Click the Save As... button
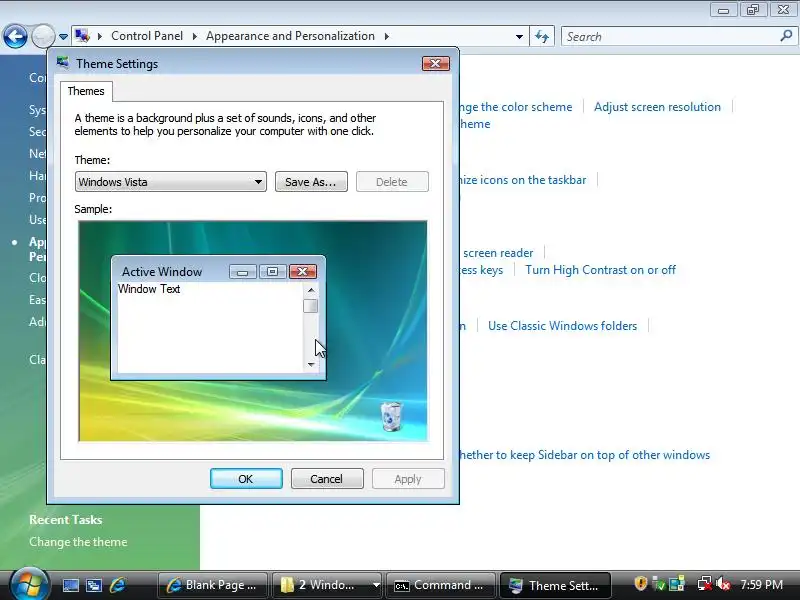The height and width of the screenshot is (600, 800). coord(311,182)
